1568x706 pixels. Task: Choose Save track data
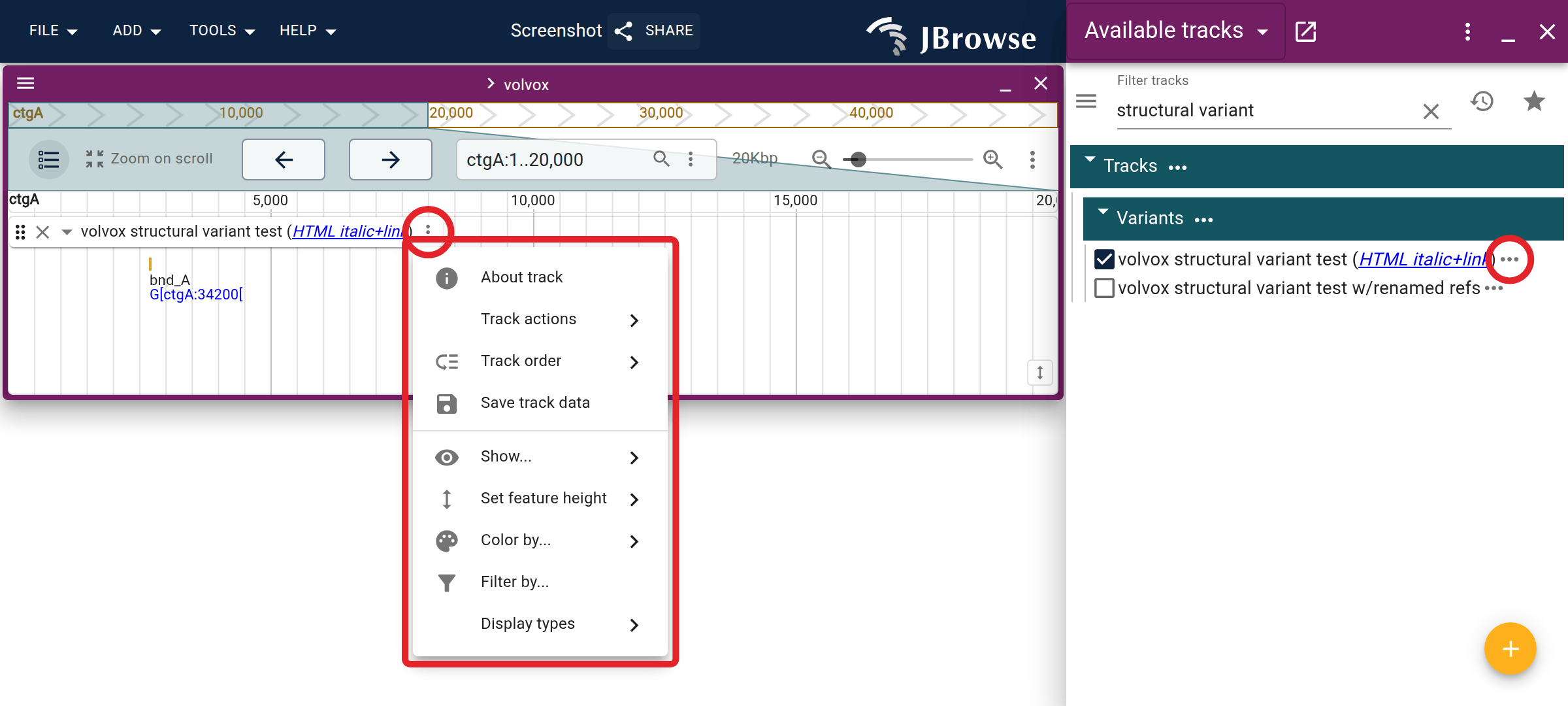[x=540, y=403]
